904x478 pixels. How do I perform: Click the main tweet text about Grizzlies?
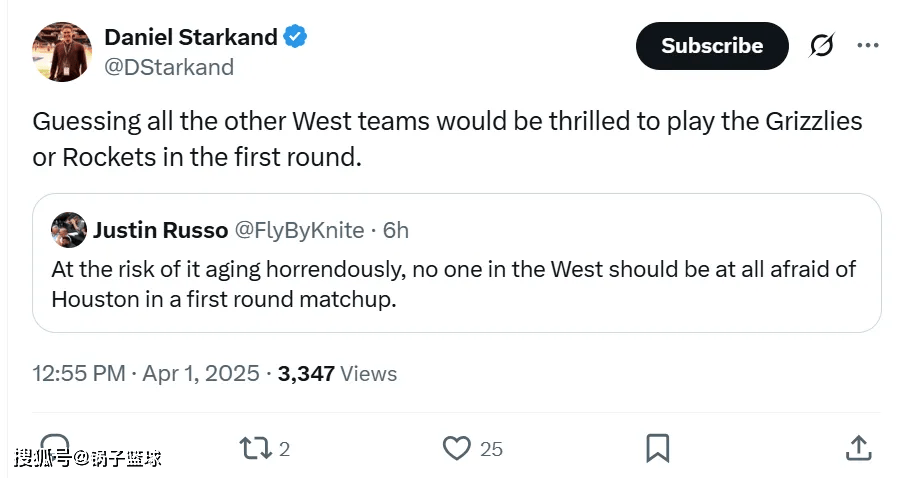click(447, 139)
